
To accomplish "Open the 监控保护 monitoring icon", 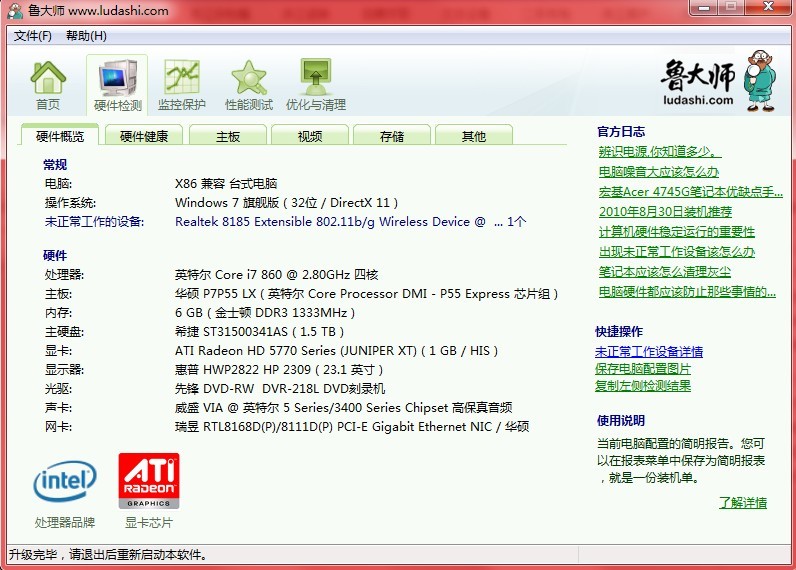I will 181,85.
